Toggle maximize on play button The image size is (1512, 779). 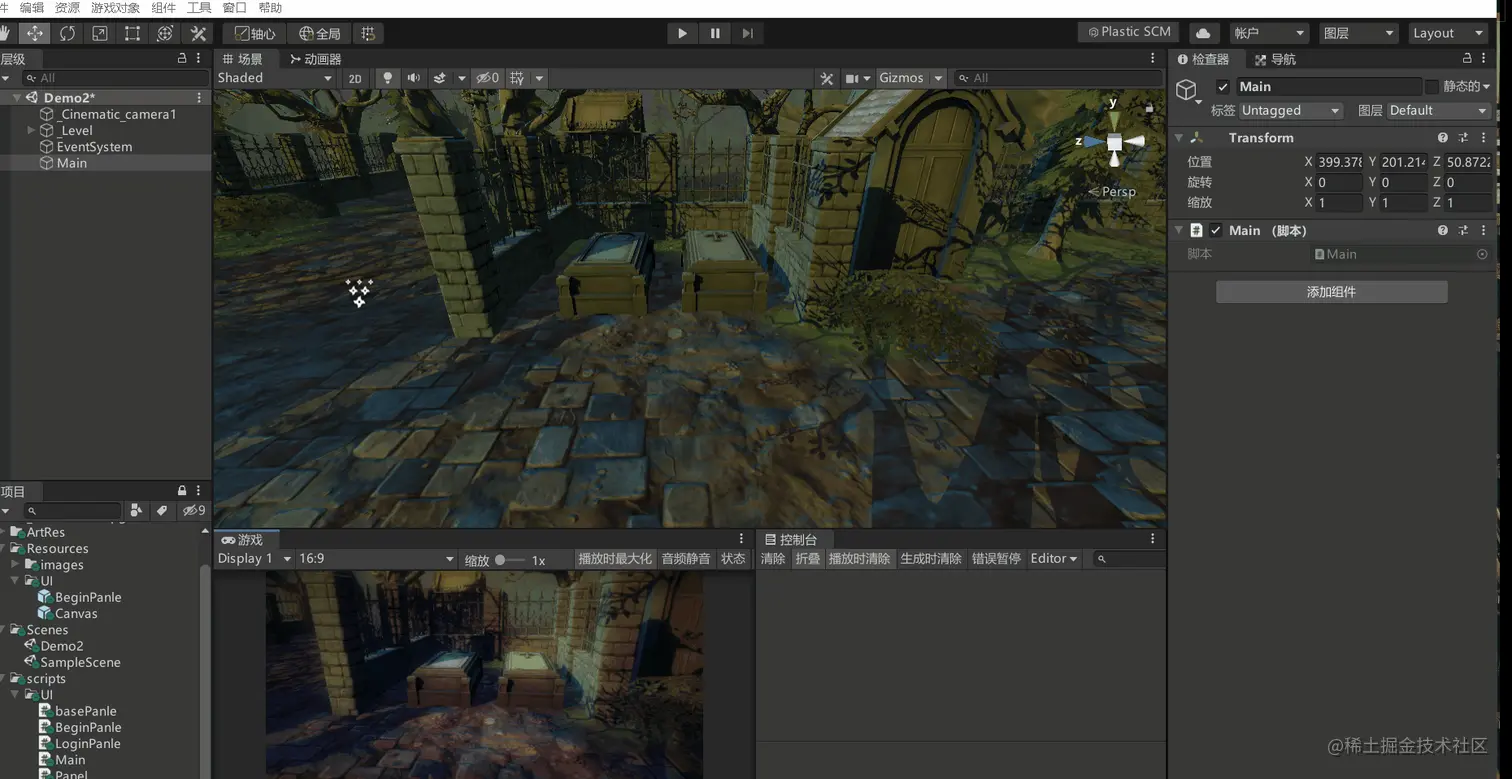coord(615,559)
